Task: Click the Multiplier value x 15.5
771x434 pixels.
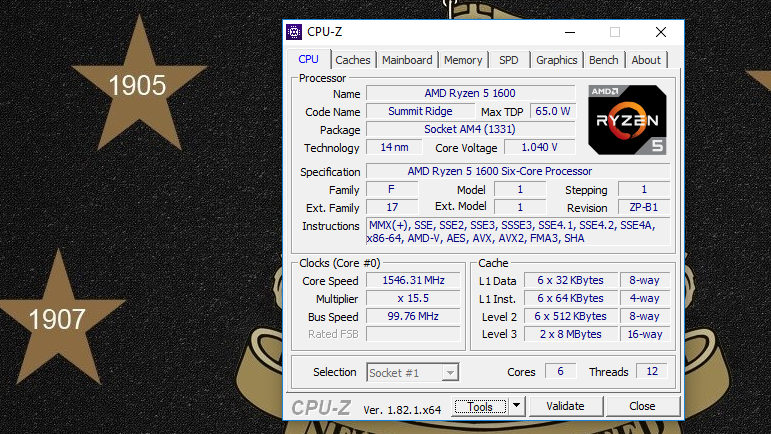Action: coord(414,298)
